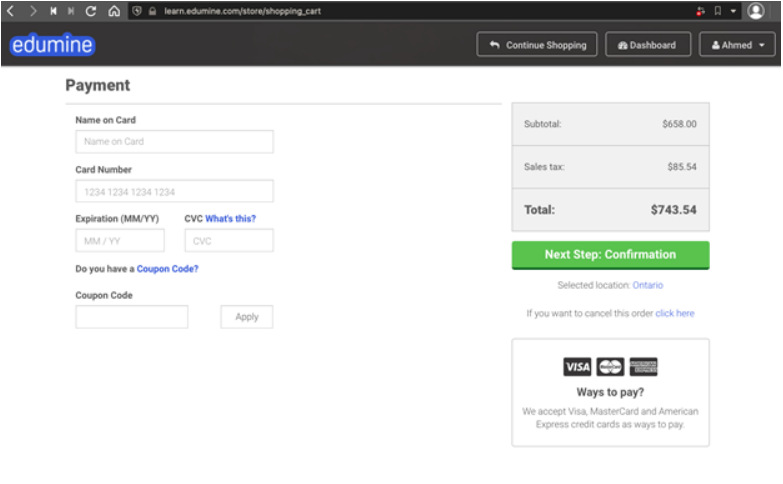Screen dimensions: 783x484
Task: Open the Dashboard button
Action: pos(648,45)
